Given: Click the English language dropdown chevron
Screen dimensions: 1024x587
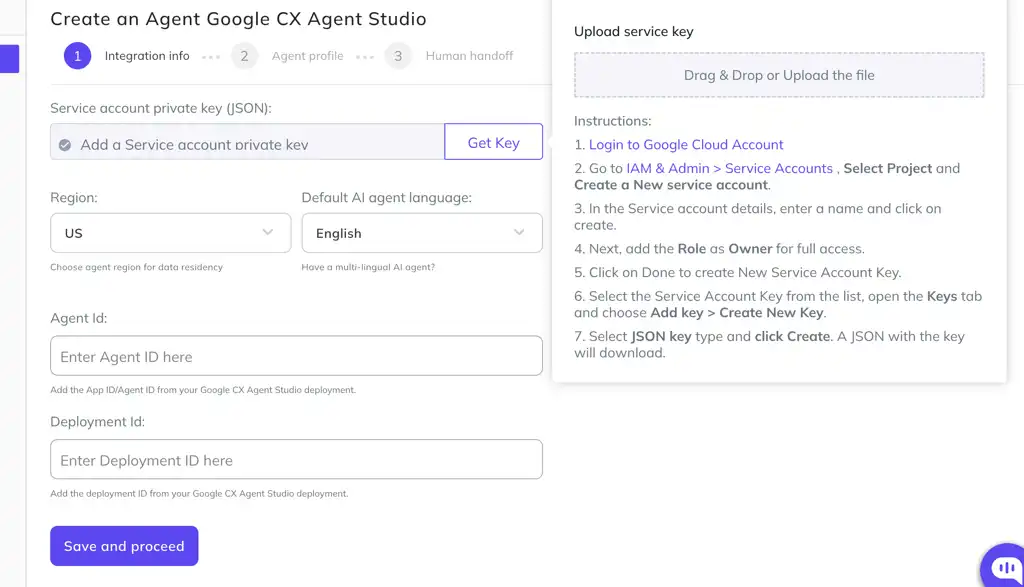Looking at the screenshot, I should [x=519, y=232].
